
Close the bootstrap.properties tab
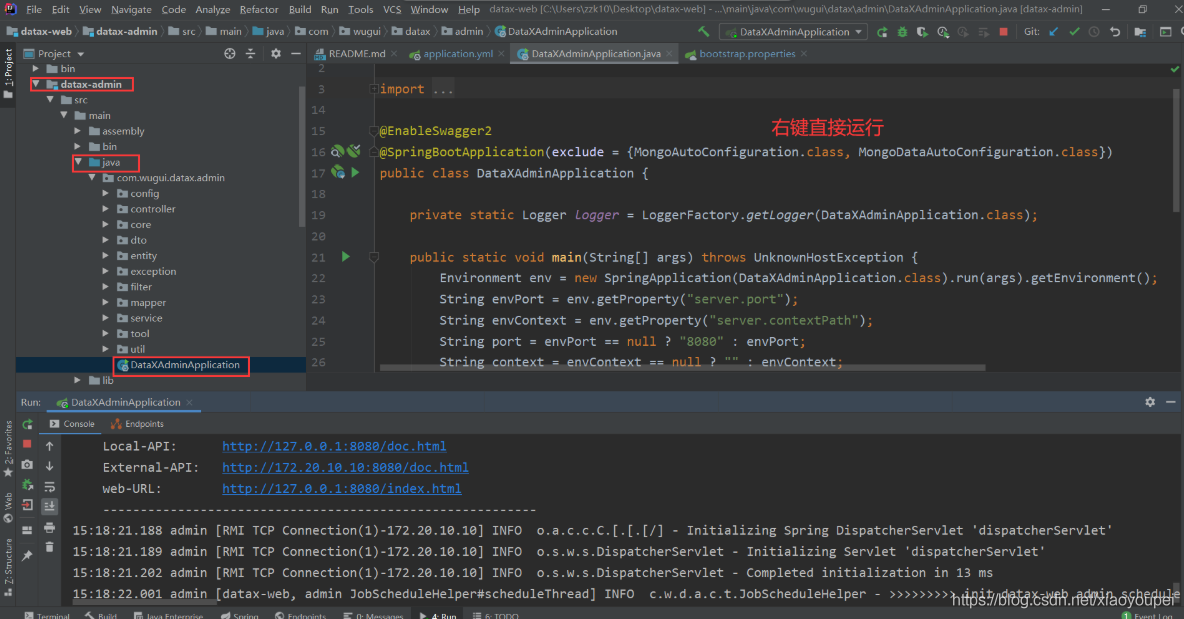click(804, 54)
